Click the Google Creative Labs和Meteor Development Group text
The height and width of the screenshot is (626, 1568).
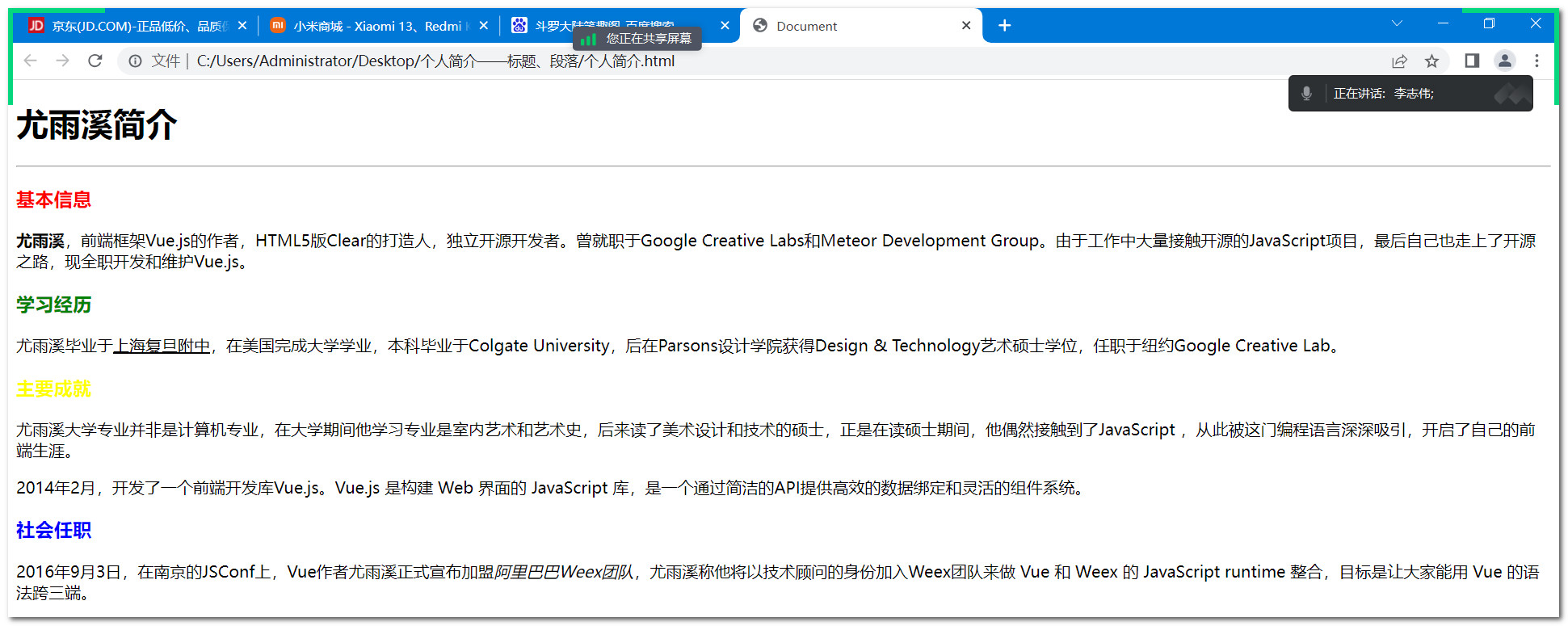coord(840,241)
